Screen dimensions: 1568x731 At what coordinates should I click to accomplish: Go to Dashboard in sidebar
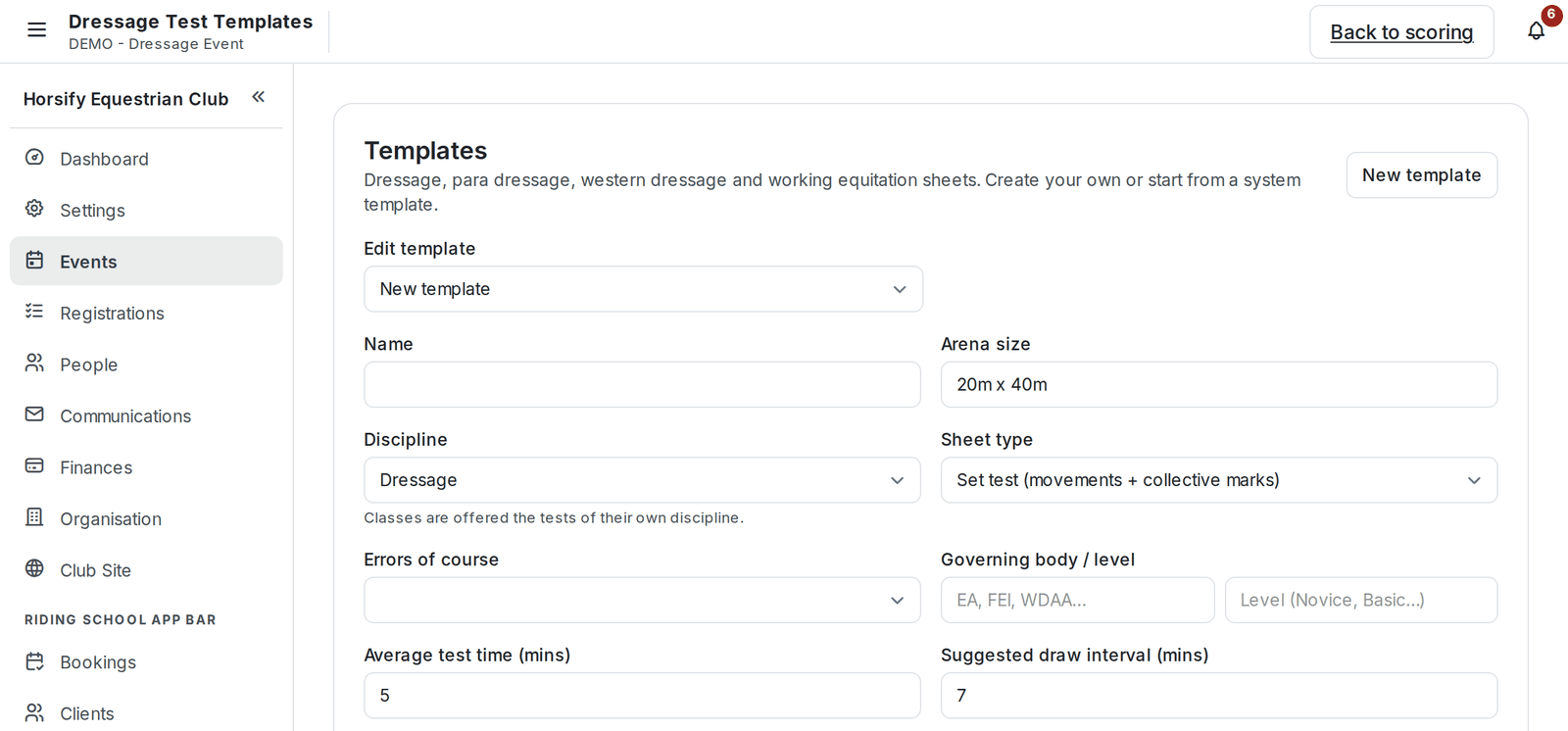146,159
